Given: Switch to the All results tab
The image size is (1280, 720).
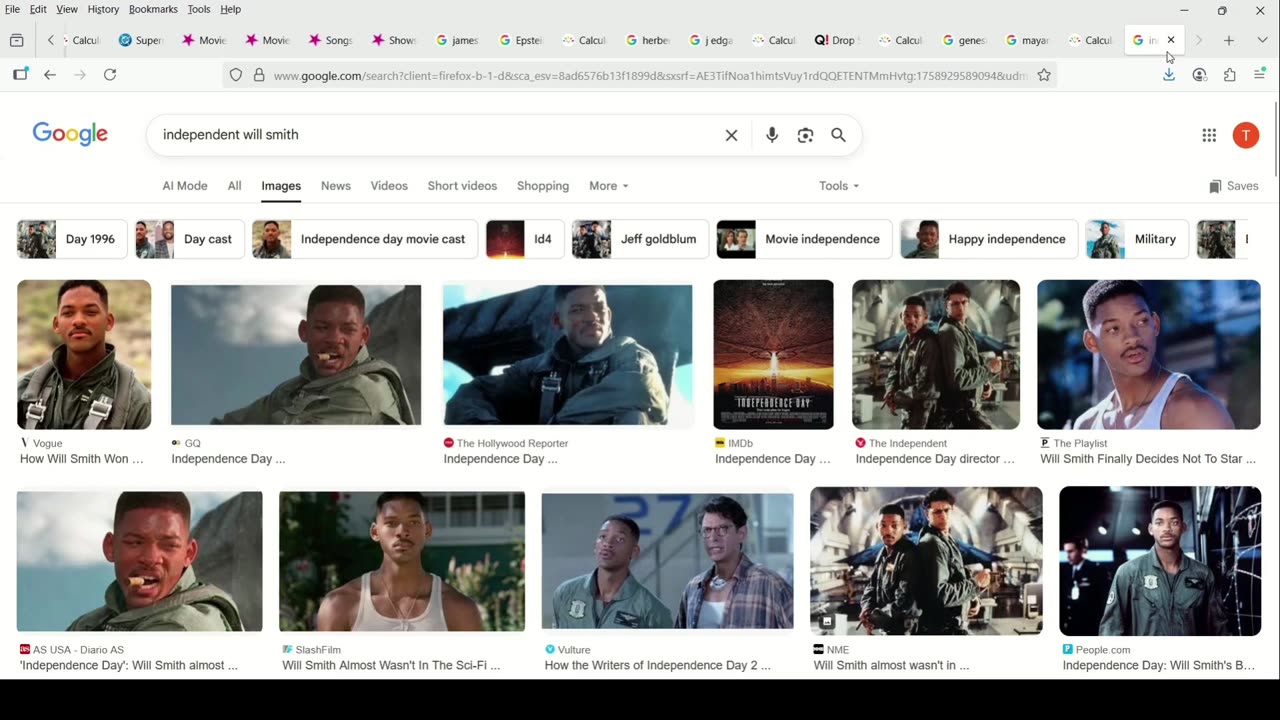Looking at the screenshot, I should pos(234,186).
